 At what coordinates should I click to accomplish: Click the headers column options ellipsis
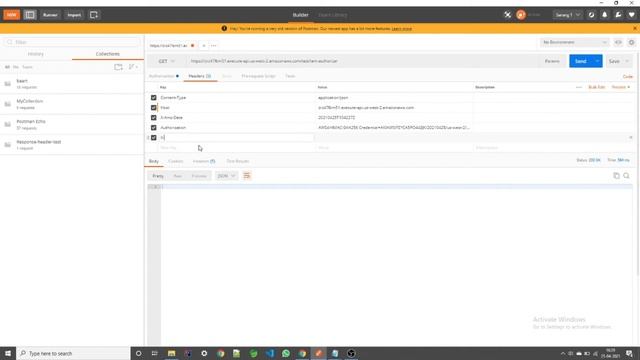579,87
